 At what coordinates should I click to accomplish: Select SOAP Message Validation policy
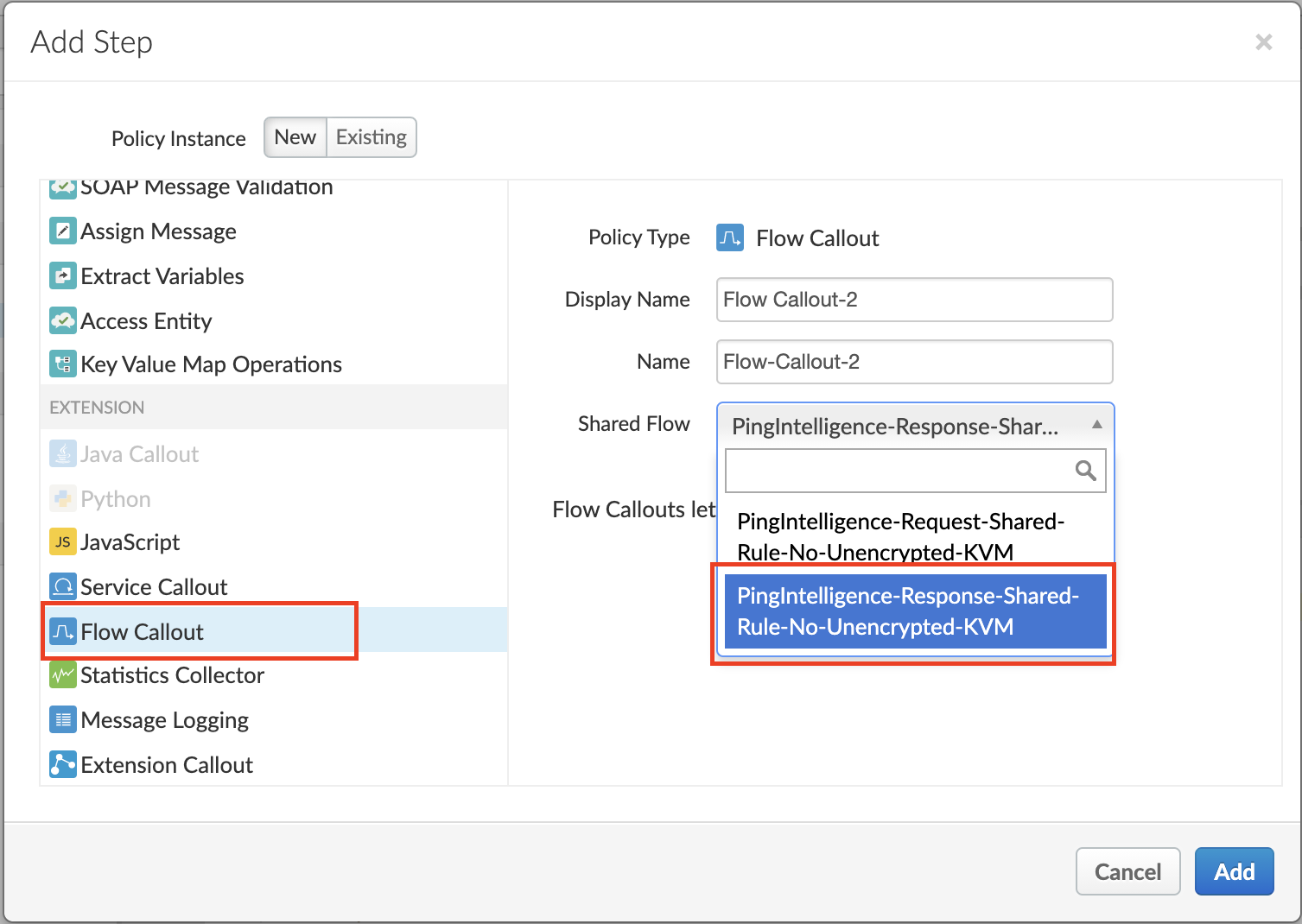tap(206, 188)
